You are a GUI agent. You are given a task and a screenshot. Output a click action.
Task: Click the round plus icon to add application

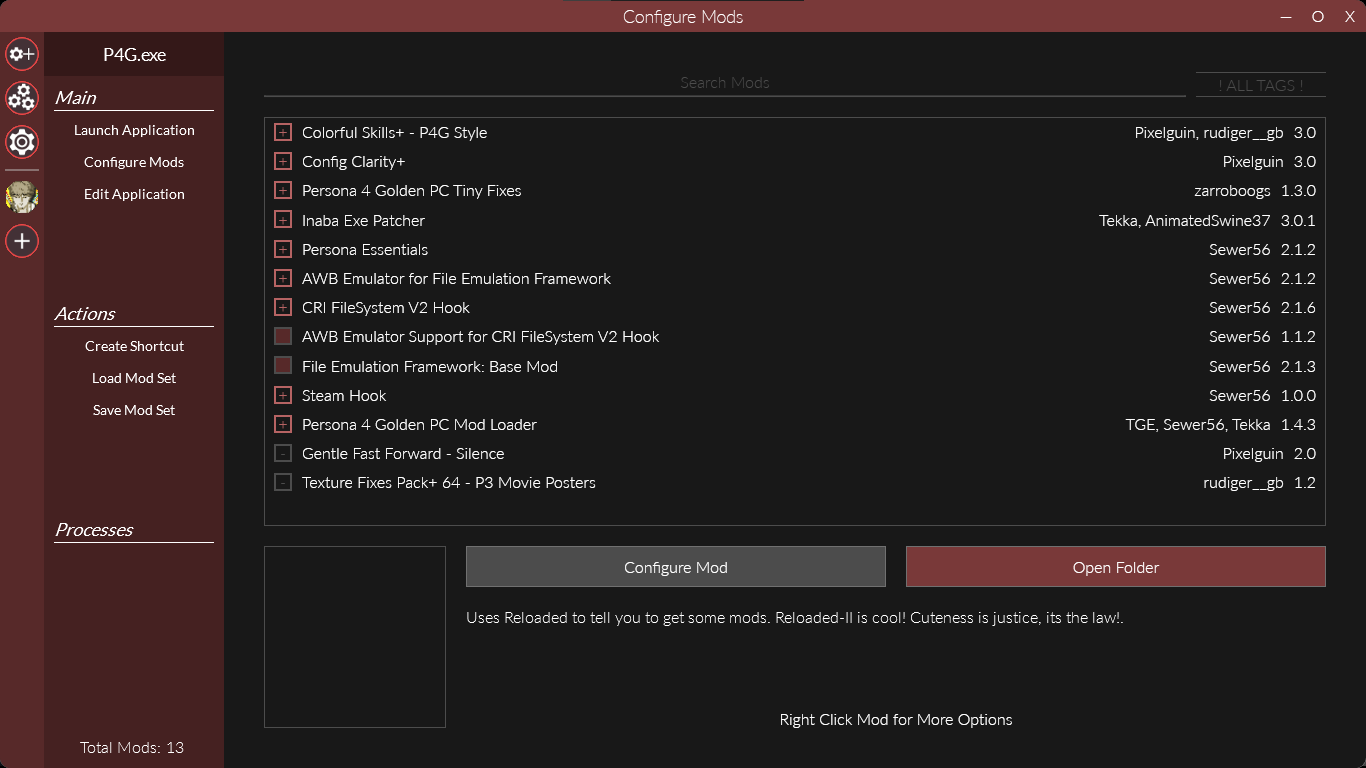coord(22,241)
